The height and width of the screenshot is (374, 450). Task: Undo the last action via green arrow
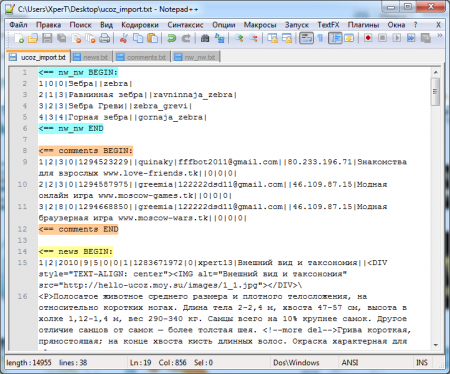tap(172, 38)
